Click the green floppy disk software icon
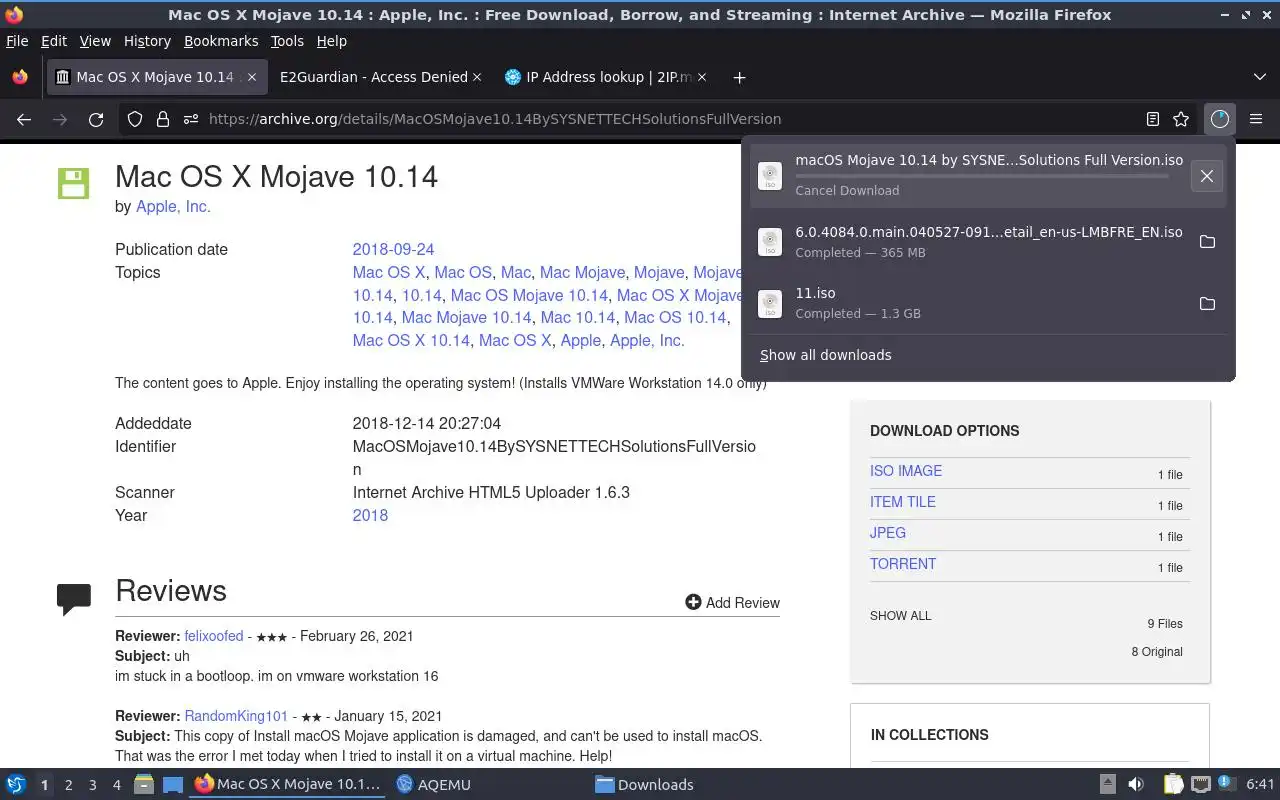The height and width of the screenshot is (800, 1280). 73,183
